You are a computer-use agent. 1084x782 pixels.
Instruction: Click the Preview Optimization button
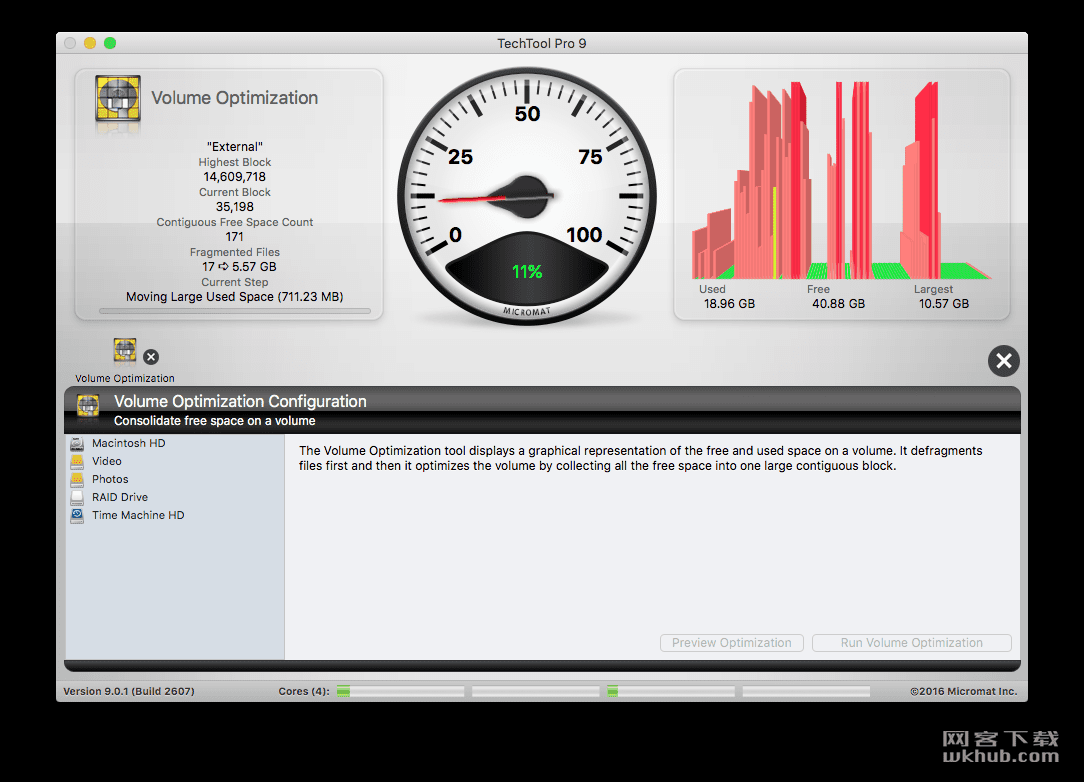pyautogui.click(x=731, y=642)
